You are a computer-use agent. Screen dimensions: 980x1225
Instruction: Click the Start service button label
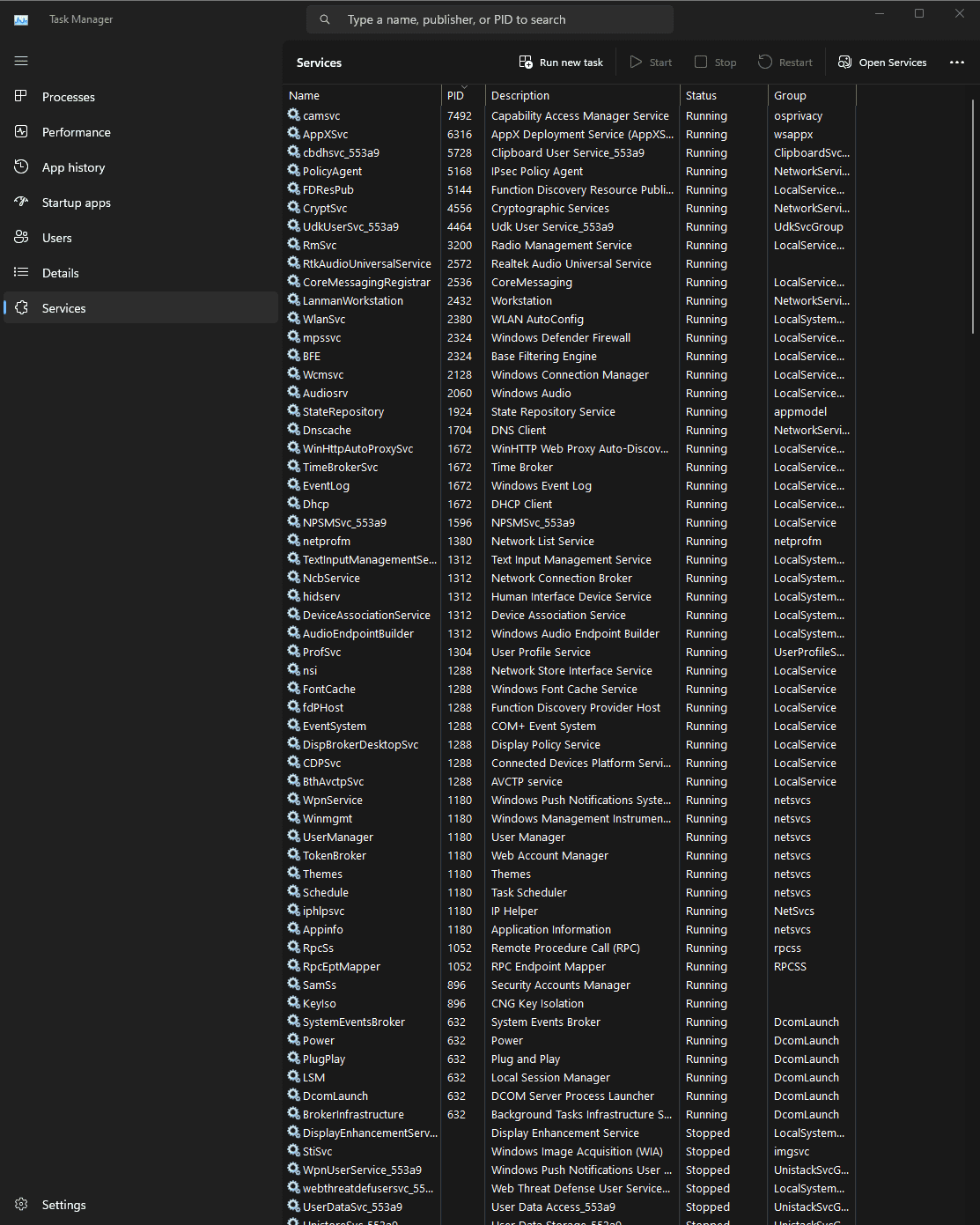660,63
